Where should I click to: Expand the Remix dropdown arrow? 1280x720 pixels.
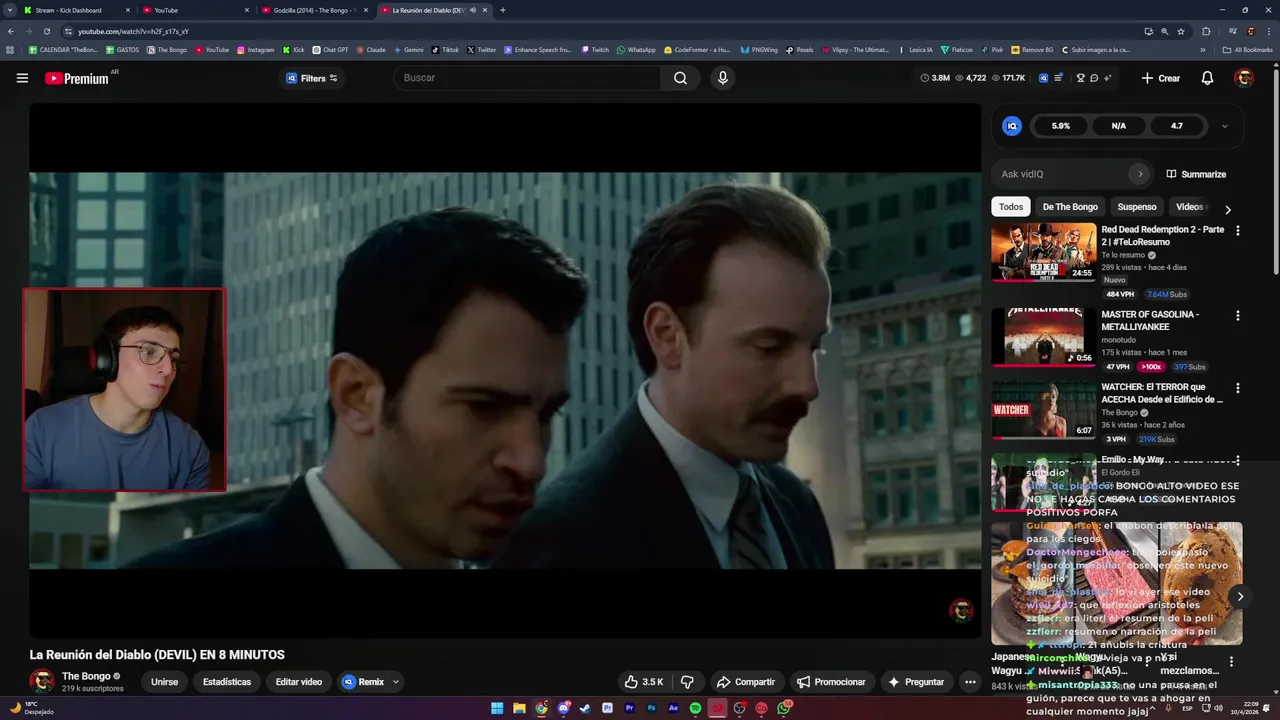point(396,682)
